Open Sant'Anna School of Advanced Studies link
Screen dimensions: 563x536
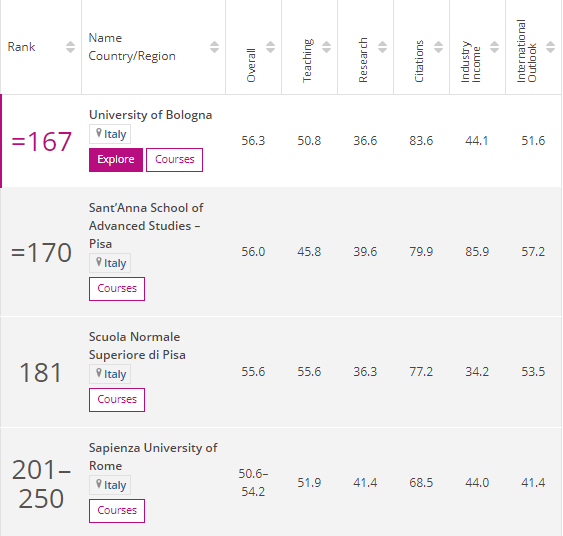146,226
